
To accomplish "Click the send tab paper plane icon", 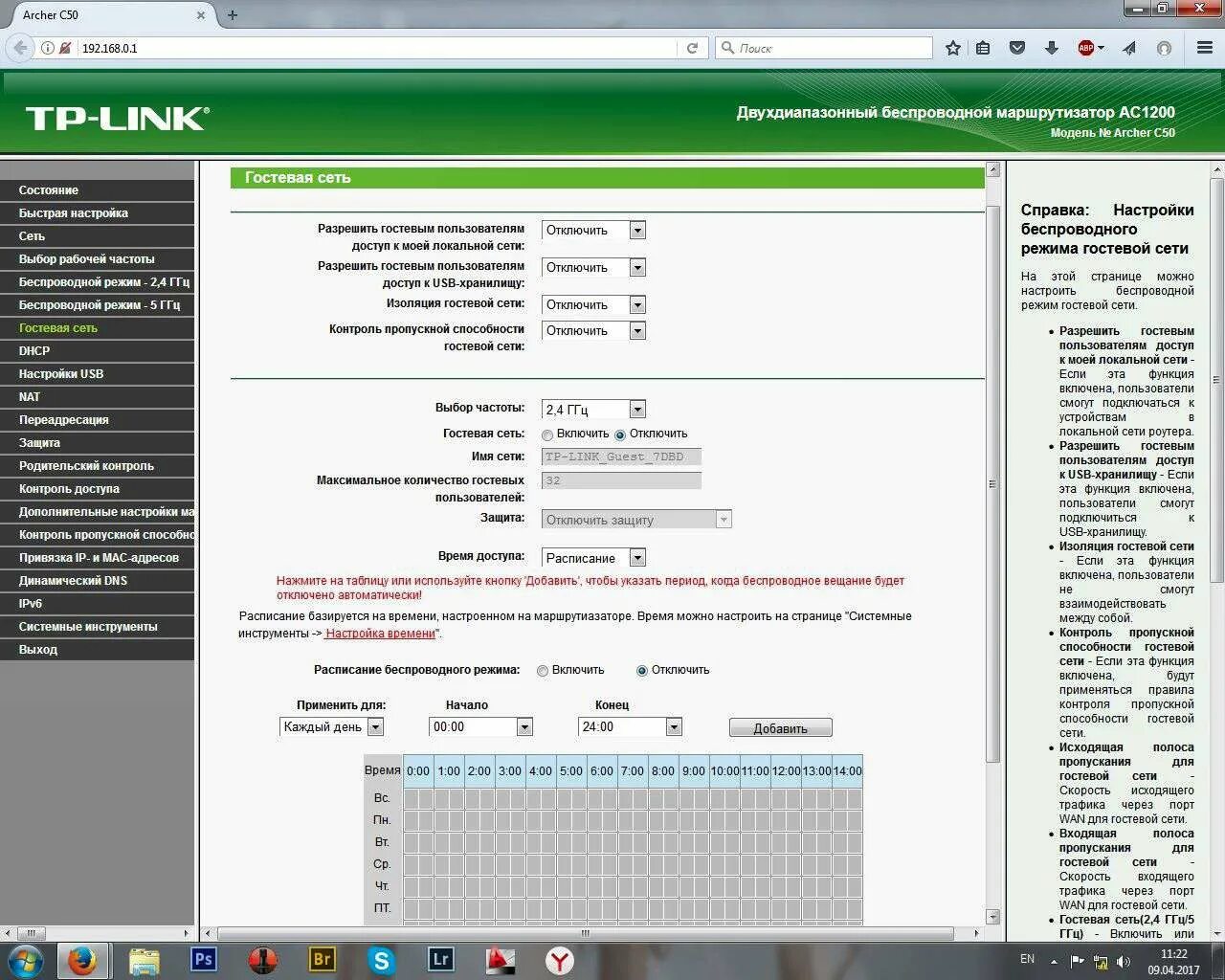I will pyautogui.click(x=1129, y=48).
